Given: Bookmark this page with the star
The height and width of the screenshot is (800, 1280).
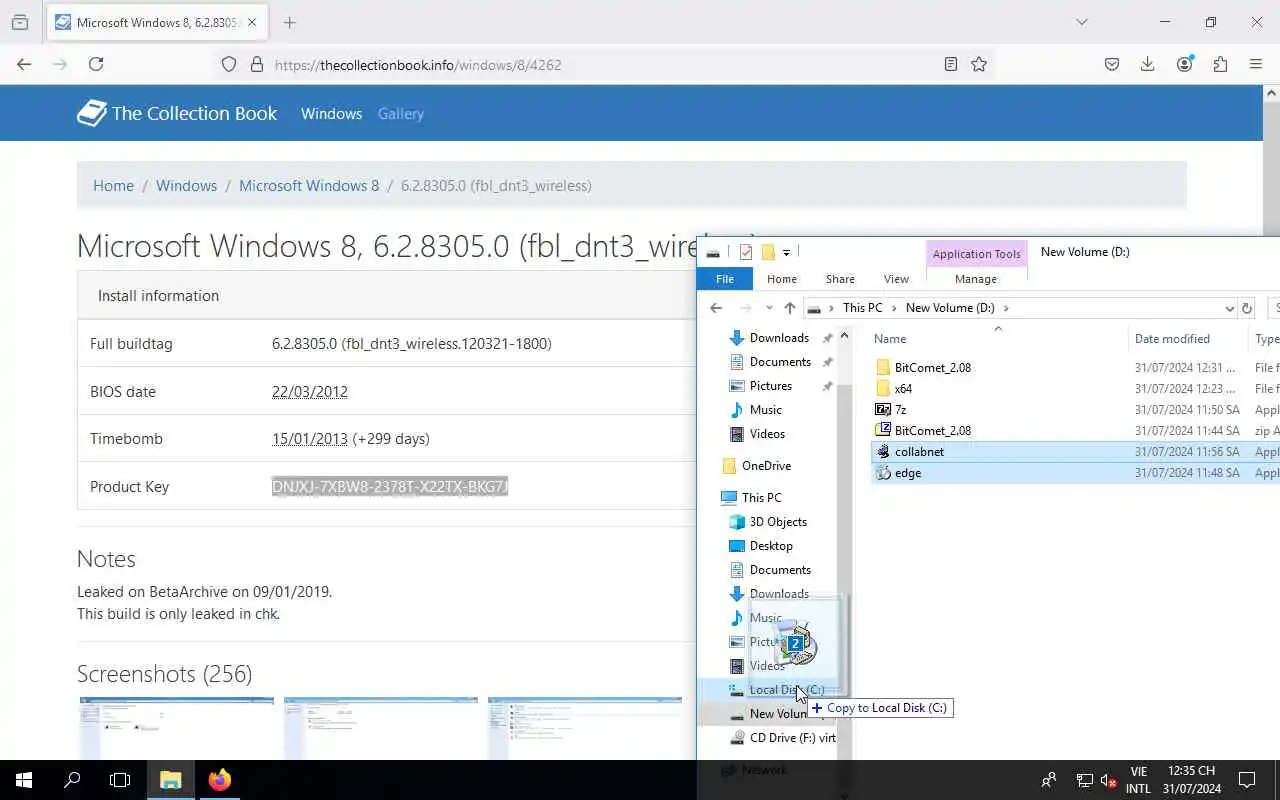Looking at the screenshot, I should 979,64.
